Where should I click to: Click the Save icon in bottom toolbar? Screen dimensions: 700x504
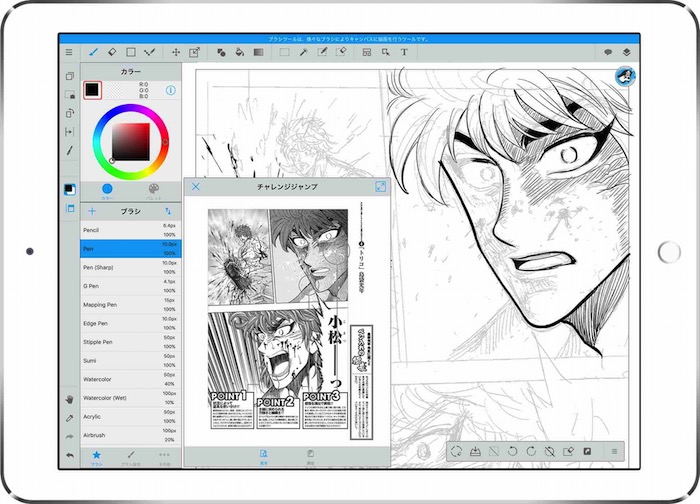tap(477, 451)
